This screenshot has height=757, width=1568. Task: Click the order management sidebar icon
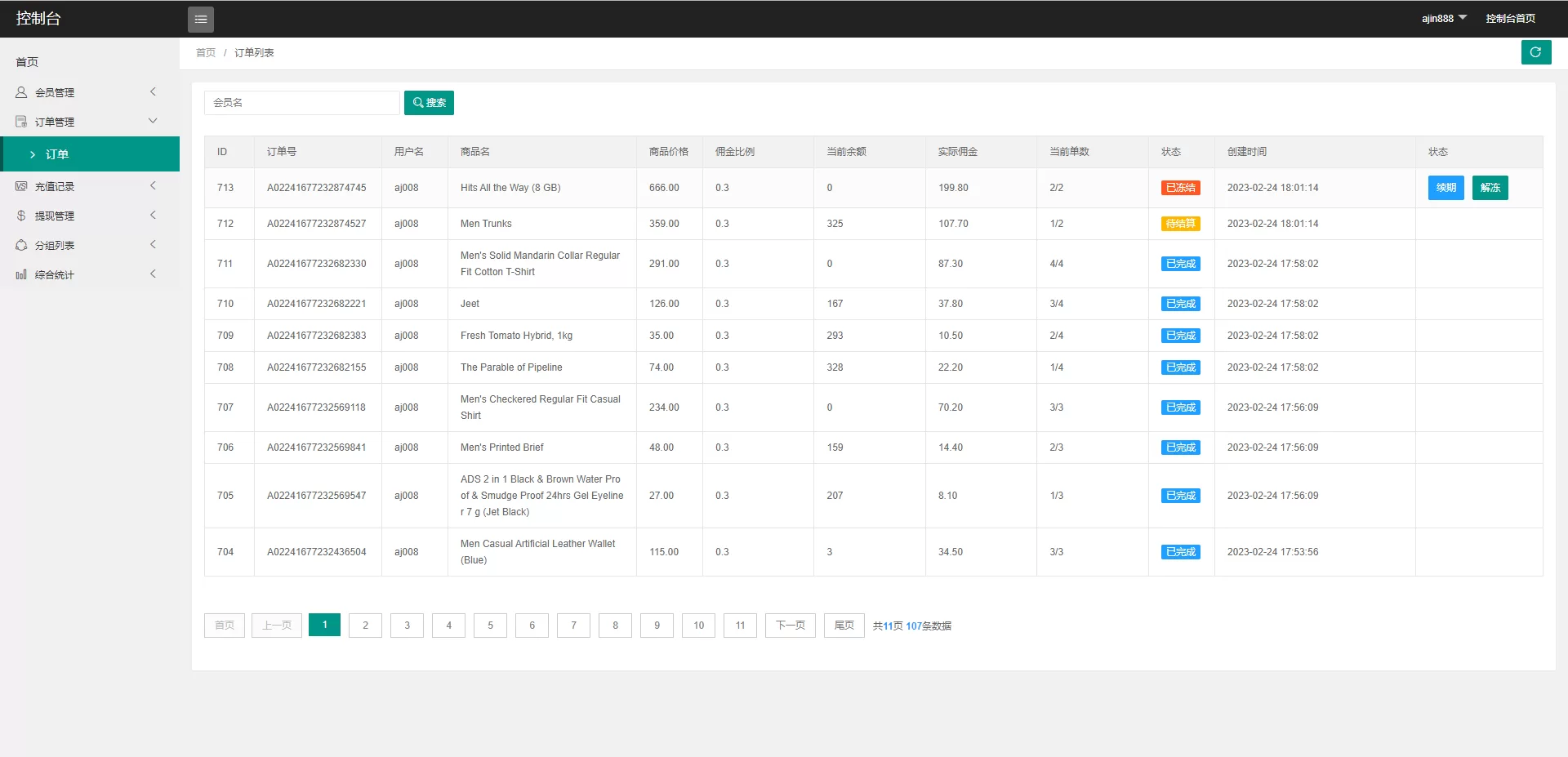click(x=21, y=122)
